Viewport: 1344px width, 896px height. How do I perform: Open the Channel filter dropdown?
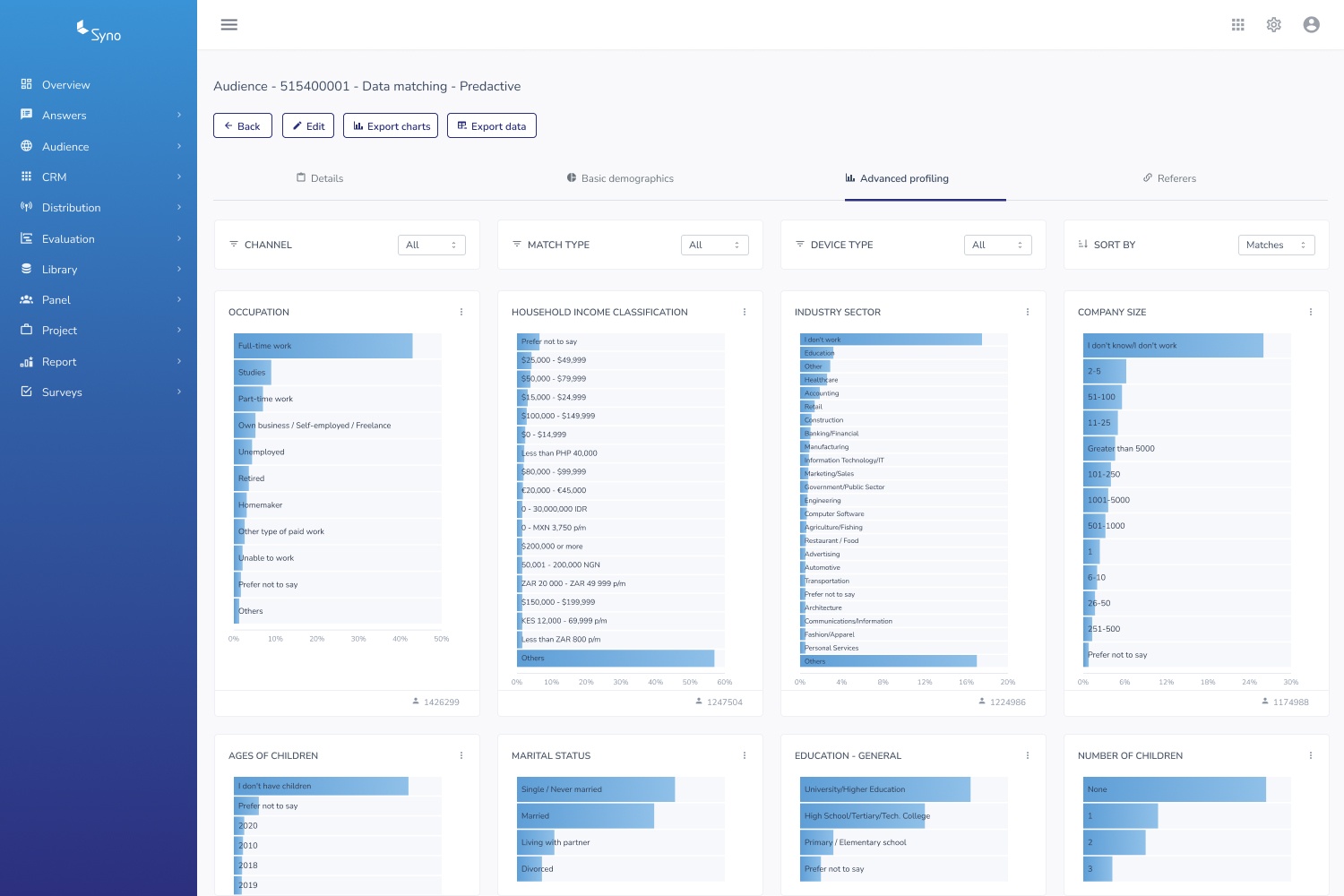click(x=432, y=245)
